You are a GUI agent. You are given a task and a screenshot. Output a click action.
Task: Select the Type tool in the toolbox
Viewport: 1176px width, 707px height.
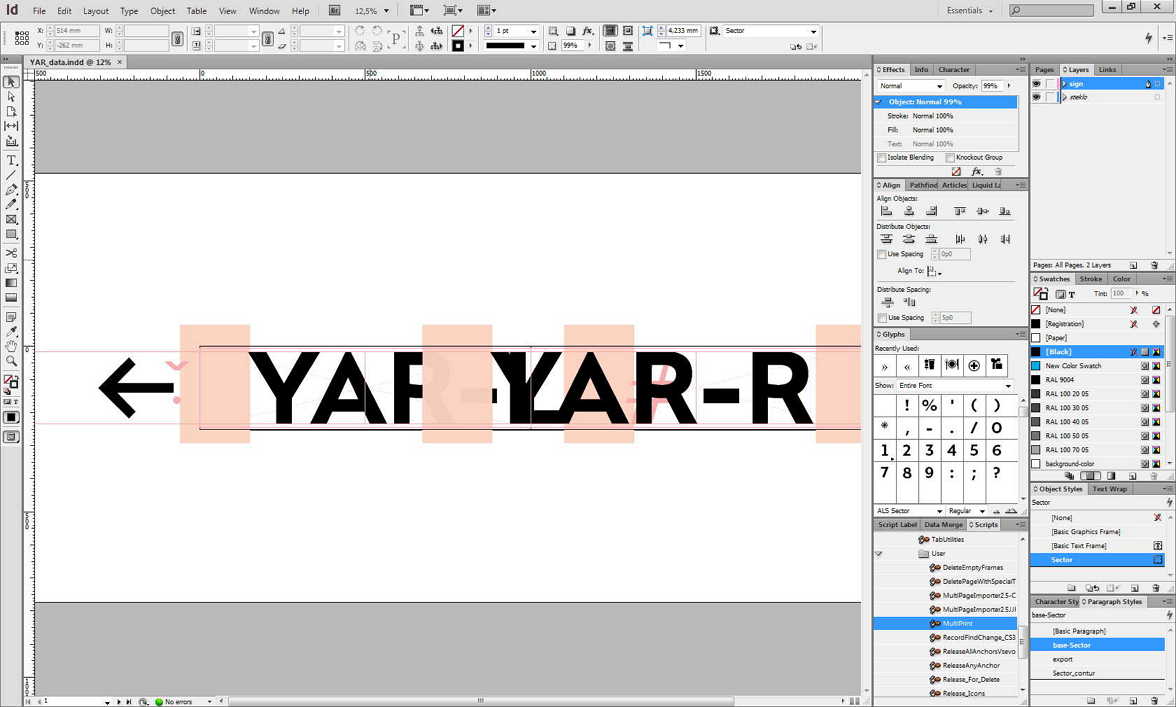(11, 160)
